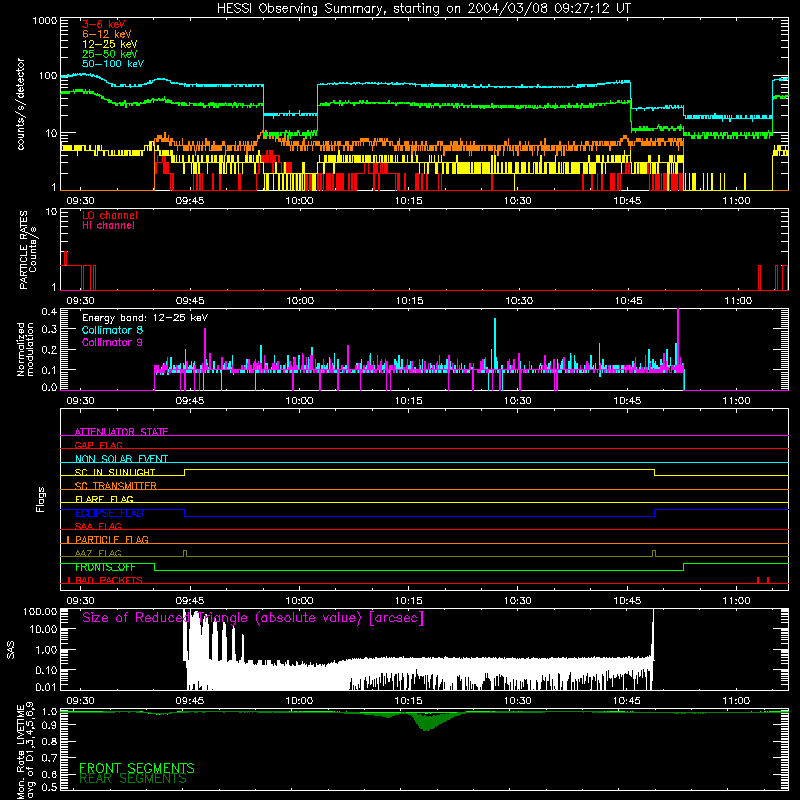Click the 10:15 tick under counts plot

click(409, 201)
